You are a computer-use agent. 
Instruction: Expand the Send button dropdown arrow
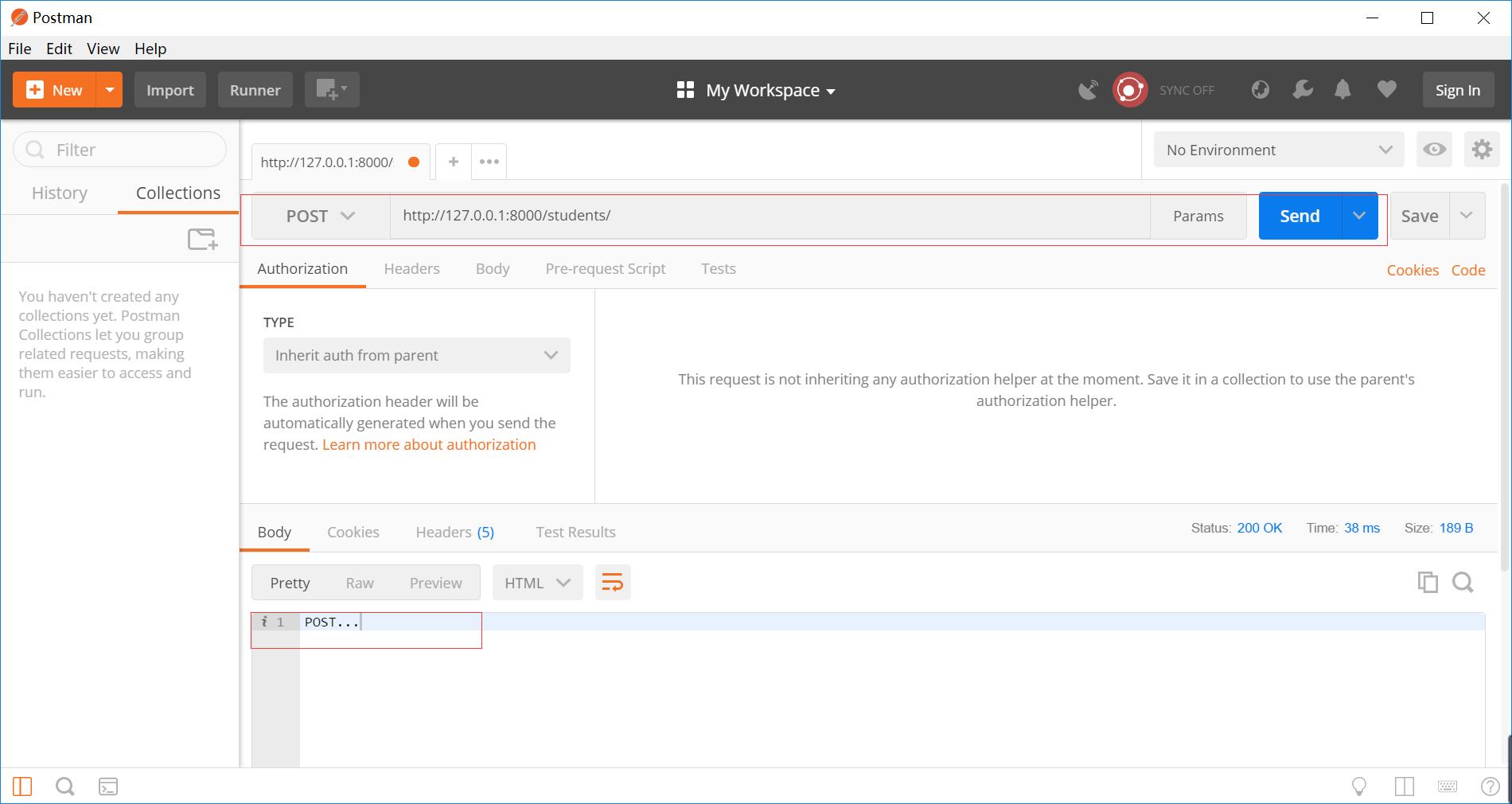point(1359,216)
